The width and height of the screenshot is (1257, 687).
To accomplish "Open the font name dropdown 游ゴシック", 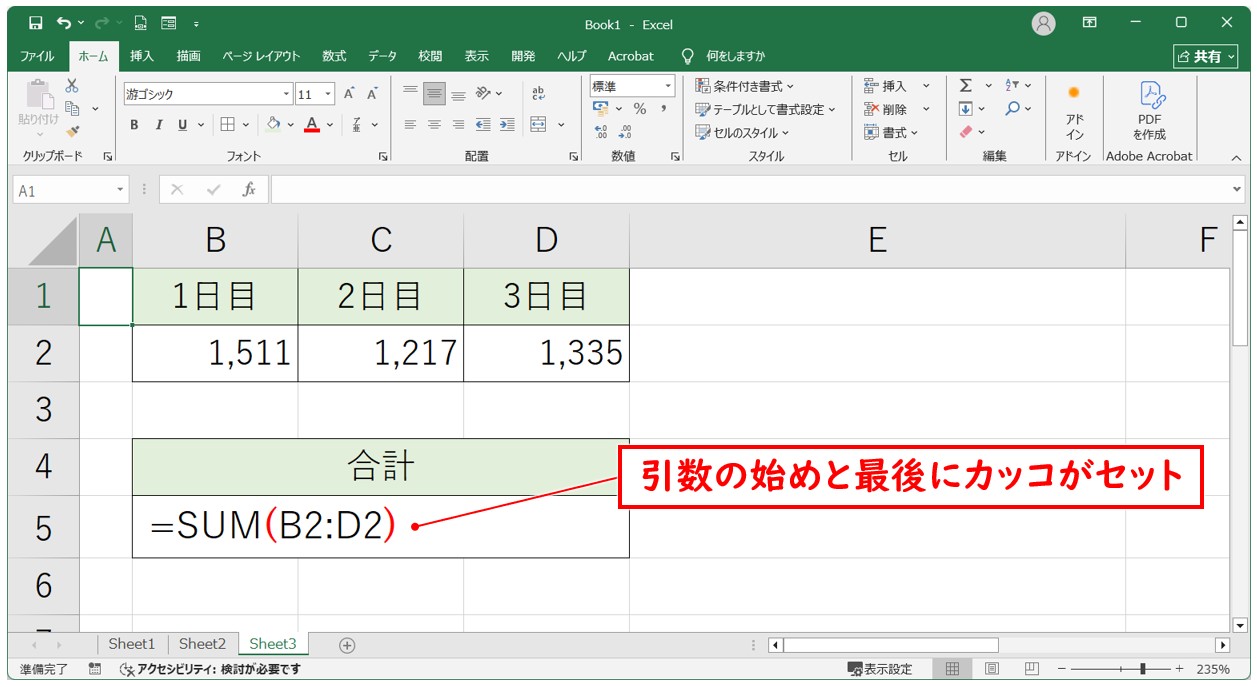I will (x=286, y=94).
